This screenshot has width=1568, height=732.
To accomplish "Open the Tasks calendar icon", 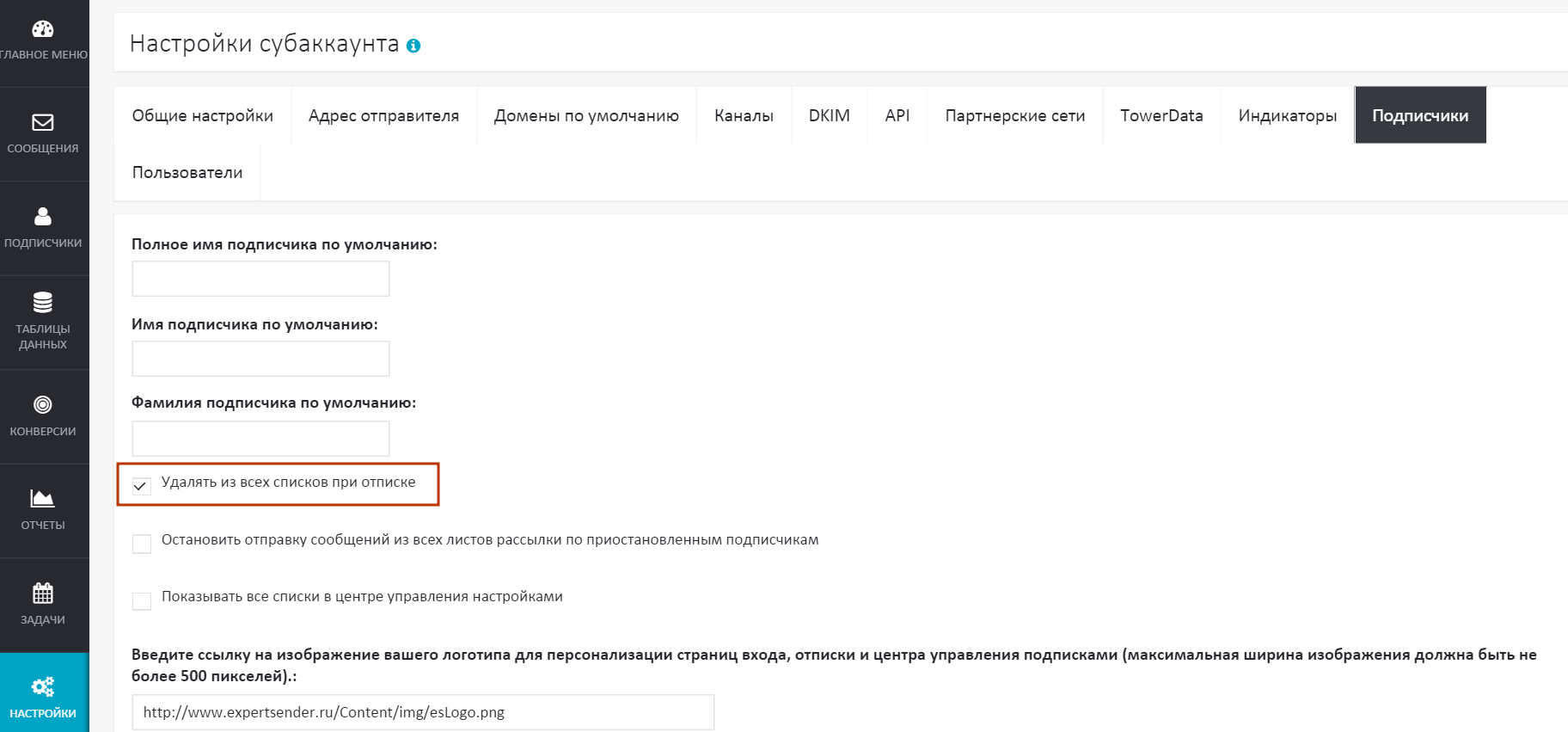I will coord(43,594).
